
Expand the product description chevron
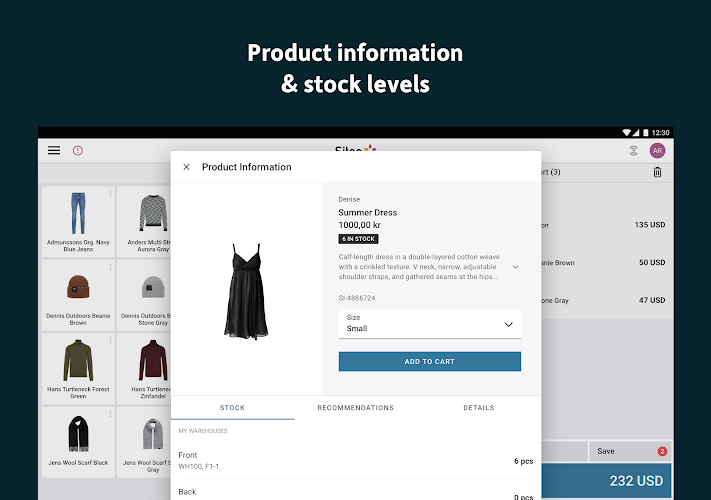[516, 267]
